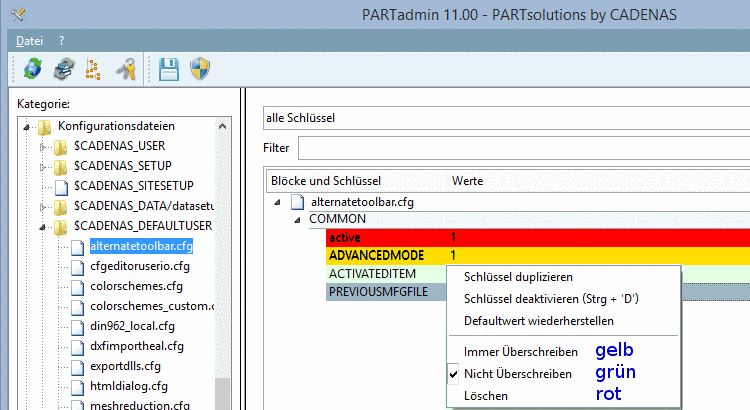The image size is (750, 410).
Task: Click the file icon next to cfgeditoruserio.cfg
Action: coord(77,267)
